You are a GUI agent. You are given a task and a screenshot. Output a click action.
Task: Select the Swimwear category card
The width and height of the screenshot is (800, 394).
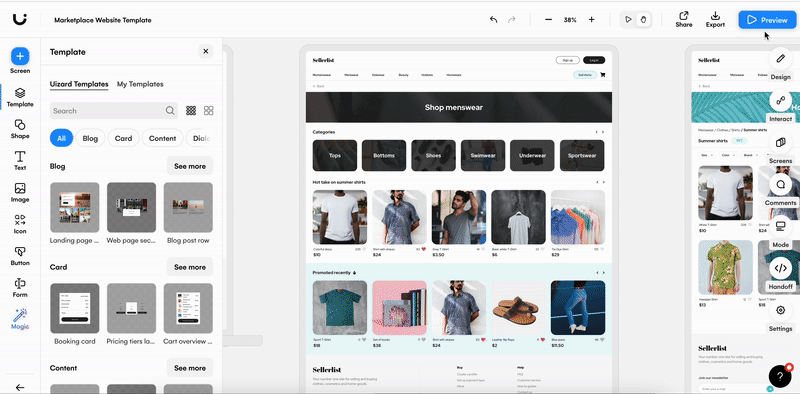pyautogui.click(x=483, y=156)
